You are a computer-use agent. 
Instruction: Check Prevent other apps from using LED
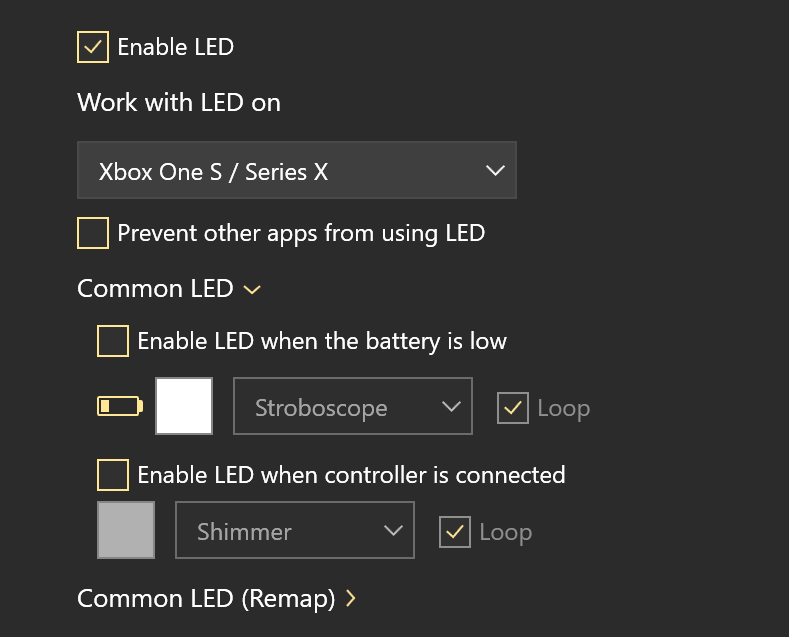pos(93,233)
